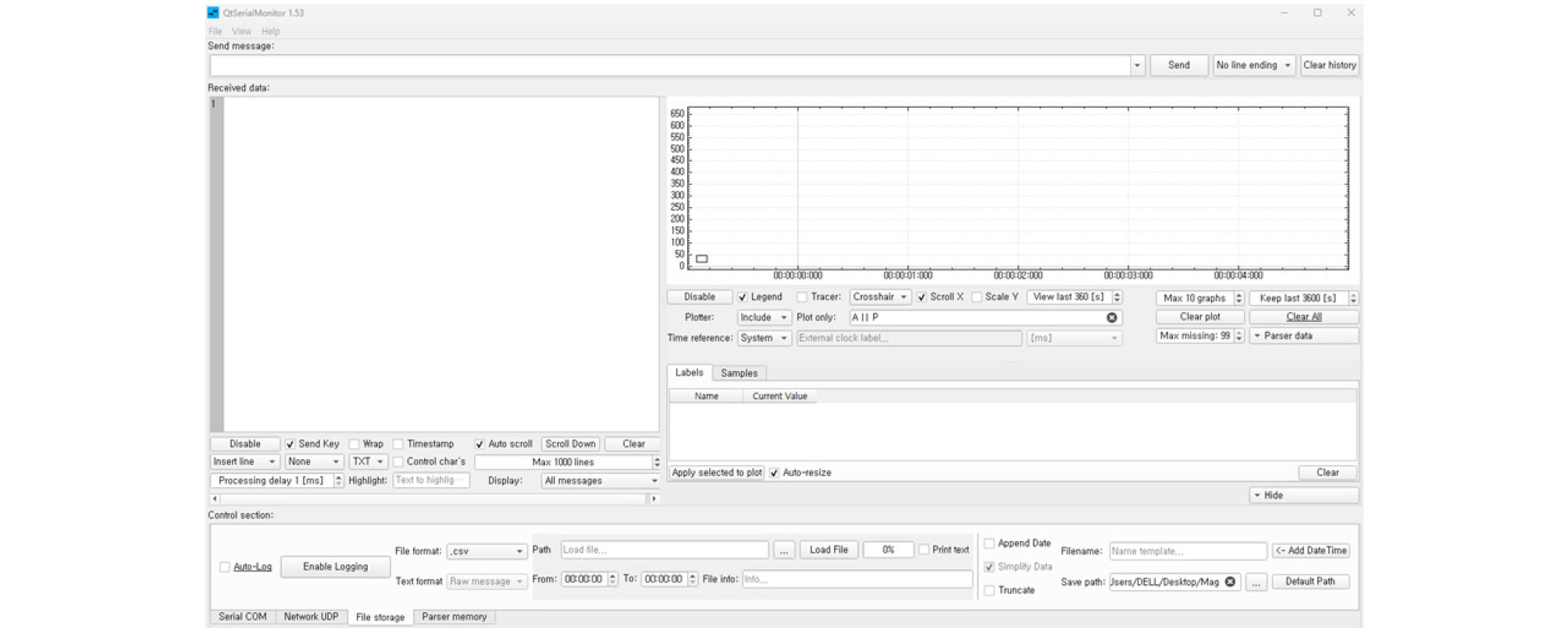Toggle the Auto scroll checkbox
This screenshot has width=1568, height=630.
click(x=479, y=444)
